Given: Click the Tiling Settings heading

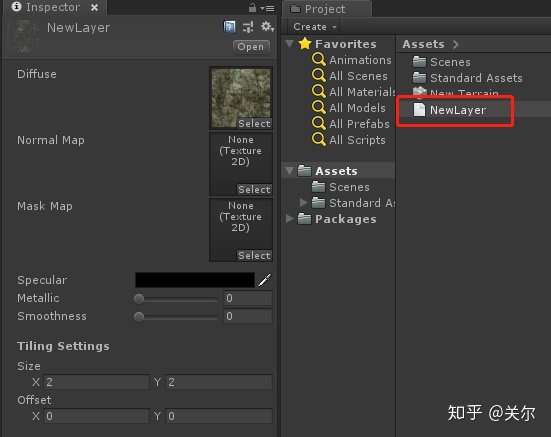Looking at the screenshot, I should click(63, 346).
